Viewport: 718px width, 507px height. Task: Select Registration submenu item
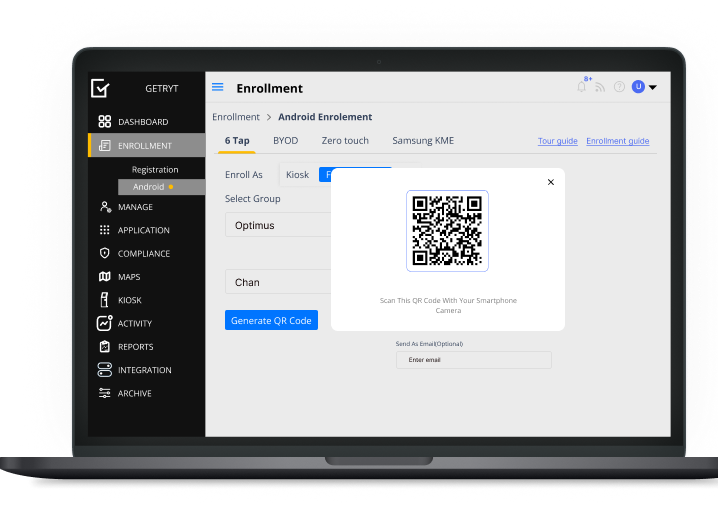(x=155, y=169)
